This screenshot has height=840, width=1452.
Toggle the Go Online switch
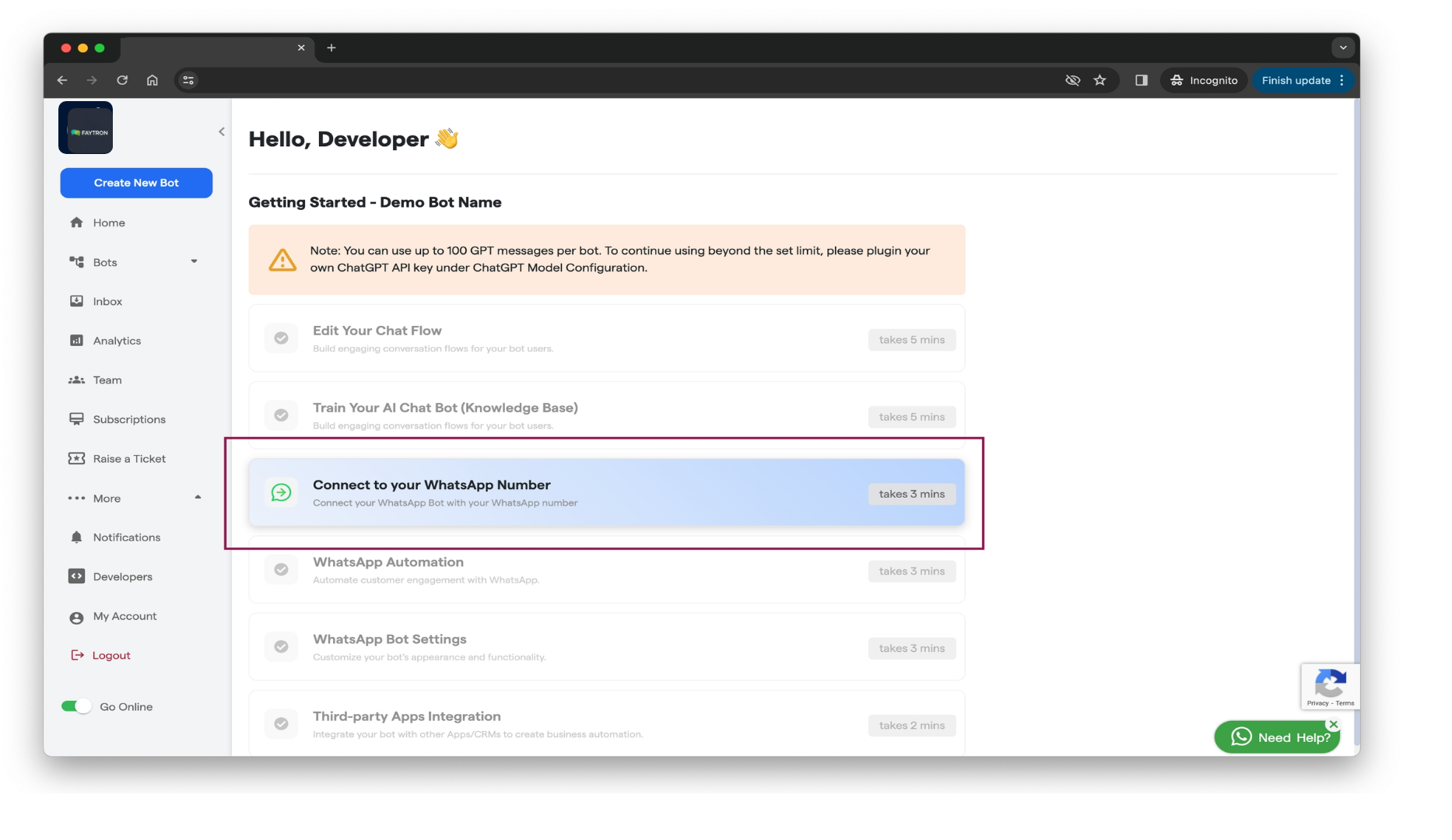pyautogui.click(x=76, y=706)
